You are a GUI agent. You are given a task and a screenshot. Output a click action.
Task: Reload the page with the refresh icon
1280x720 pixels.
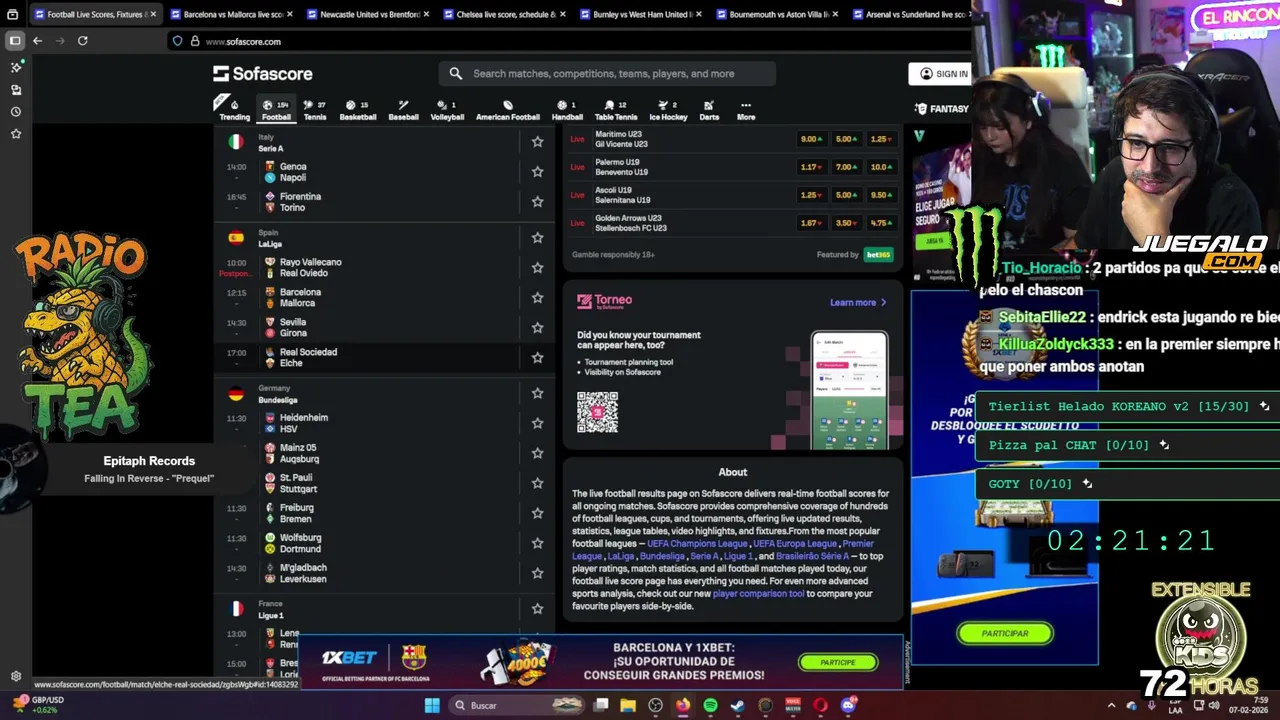coord(83,41)
